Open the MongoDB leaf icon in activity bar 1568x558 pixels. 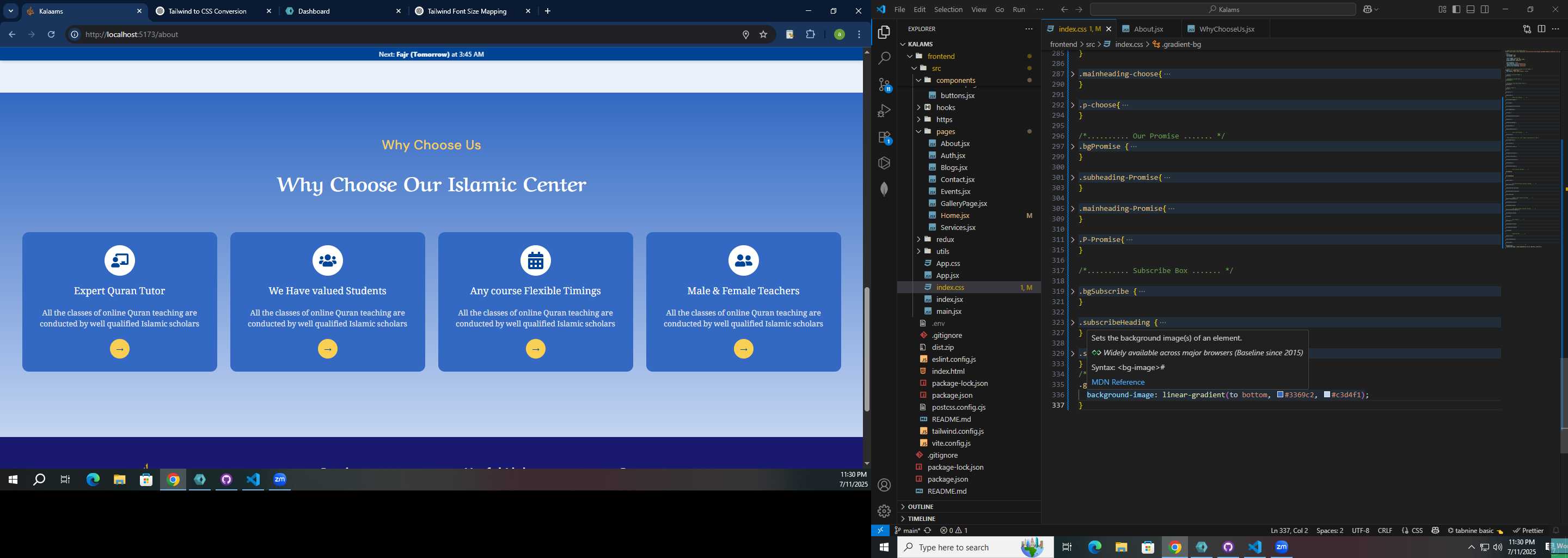884,189
